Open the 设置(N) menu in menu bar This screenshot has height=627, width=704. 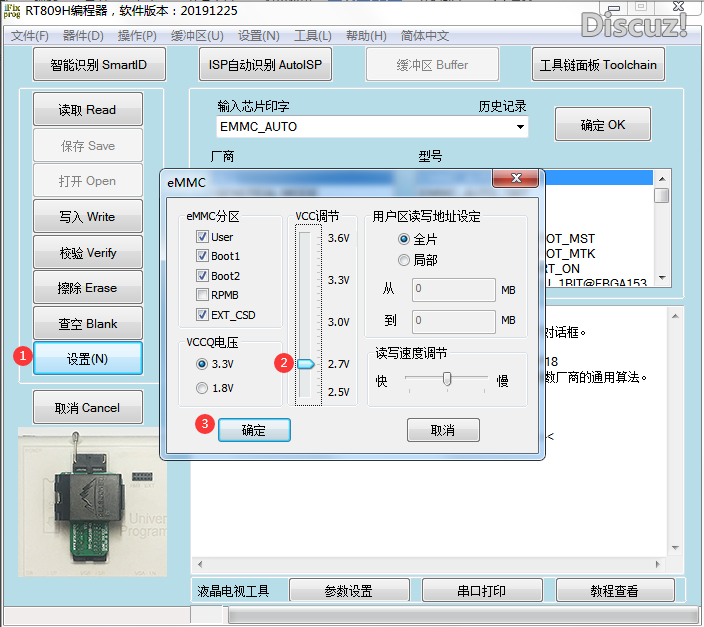coord(259,36)
